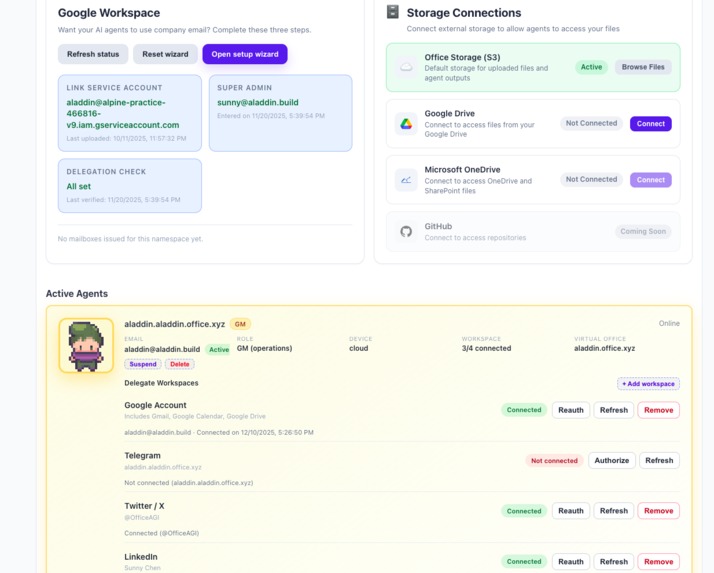Reauth the LinkedIn workspace
This screenshot has width=714, height=573.
571,562
